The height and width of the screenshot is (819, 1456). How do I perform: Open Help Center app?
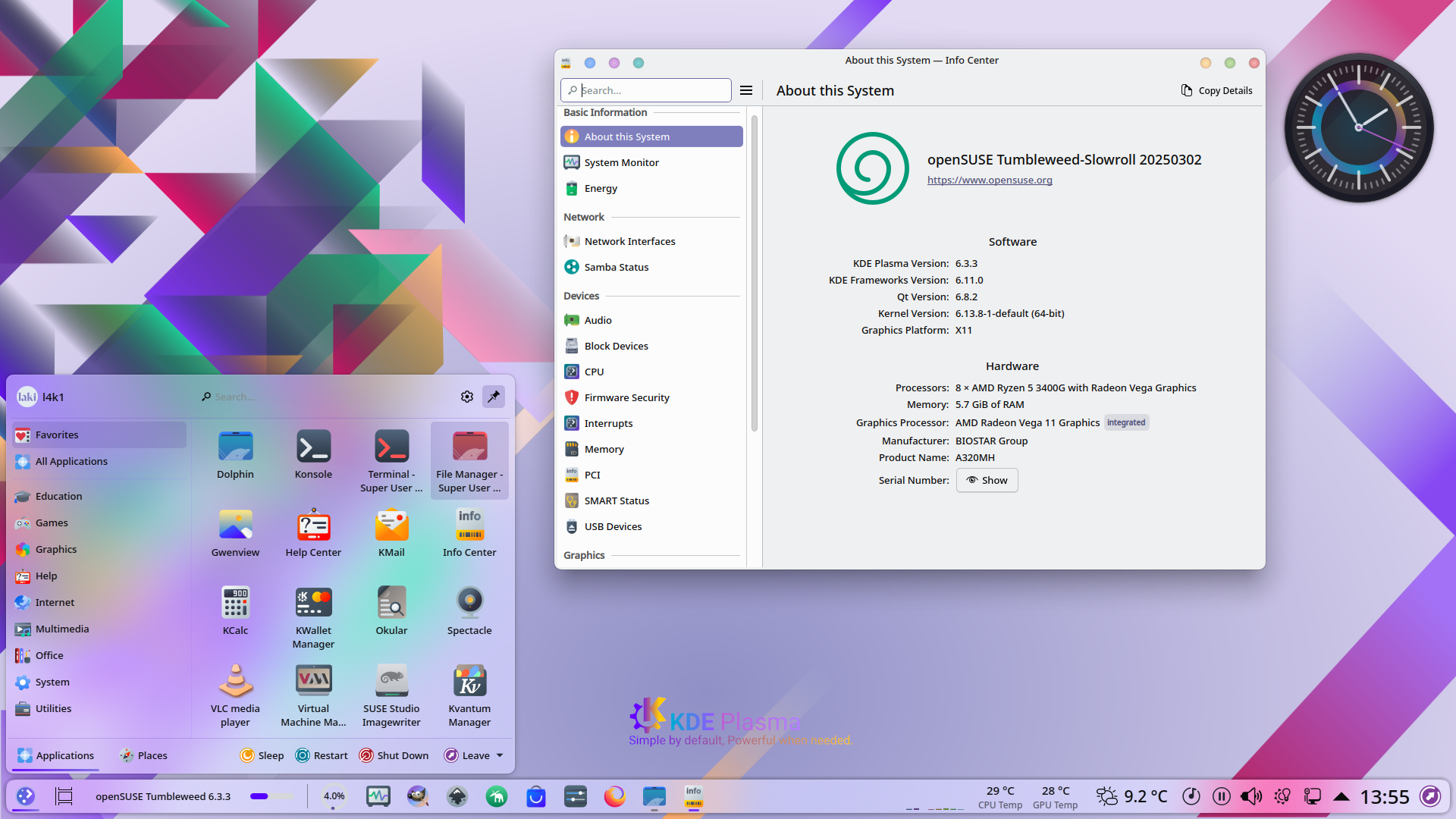313,533
